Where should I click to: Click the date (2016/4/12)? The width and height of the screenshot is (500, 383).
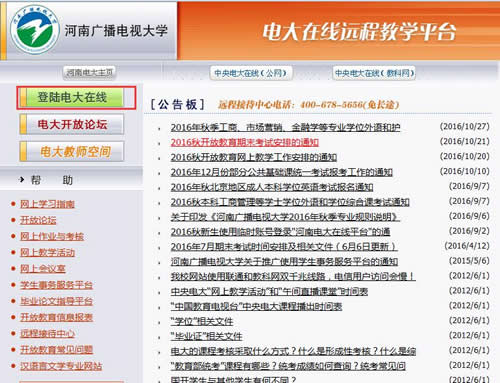(x=467, y=246)
